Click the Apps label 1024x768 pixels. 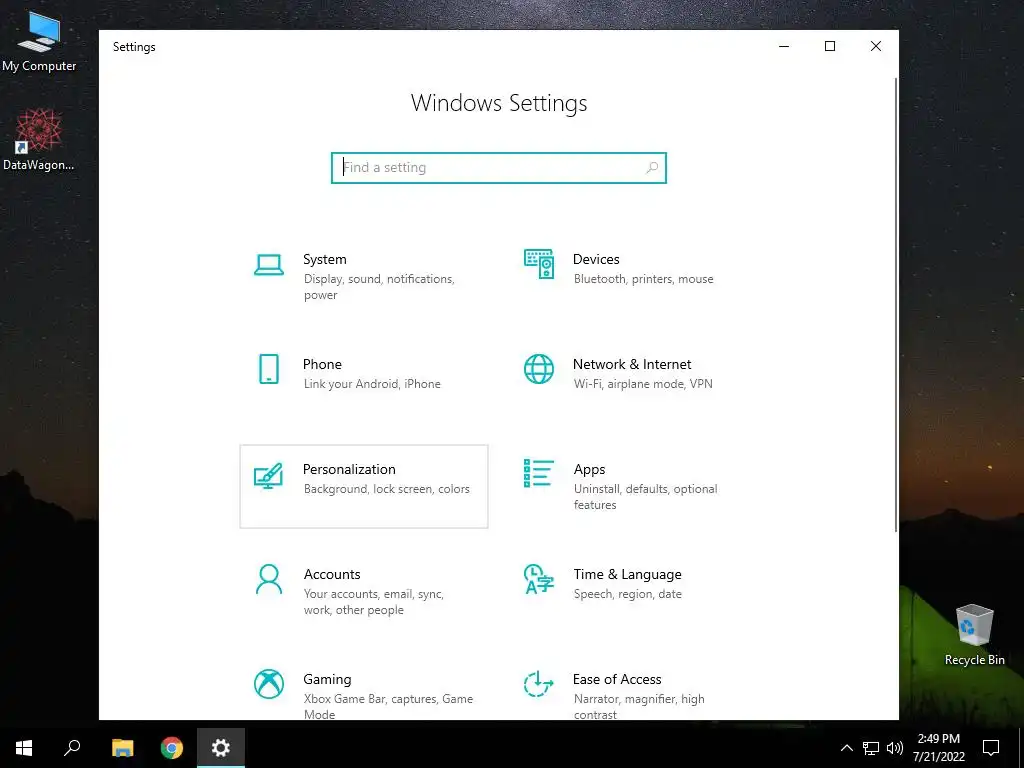pos(590,470)
